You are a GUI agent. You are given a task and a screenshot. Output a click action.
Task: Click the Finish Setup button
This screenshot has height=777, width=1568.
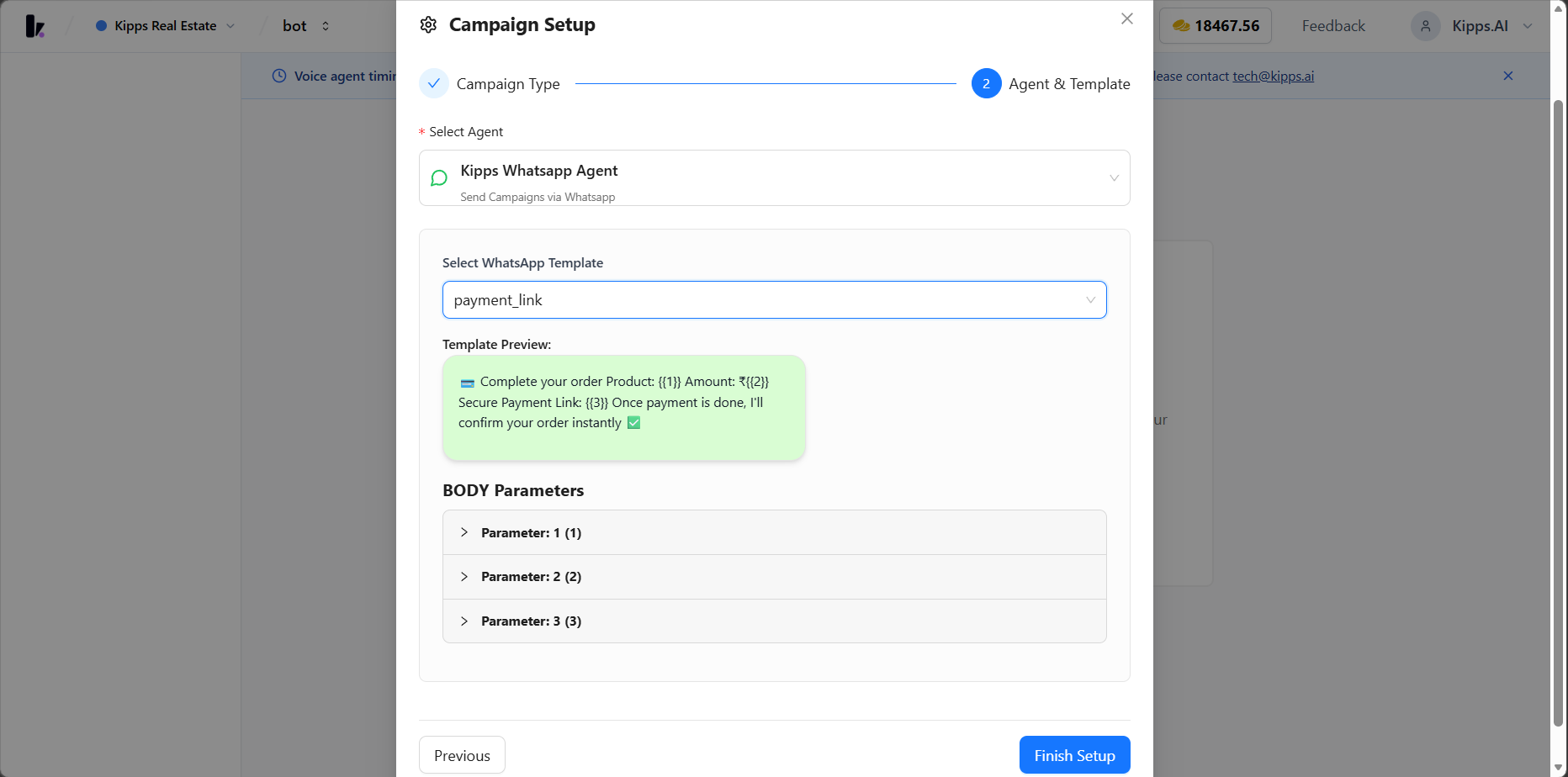[x=1074, y=755]
